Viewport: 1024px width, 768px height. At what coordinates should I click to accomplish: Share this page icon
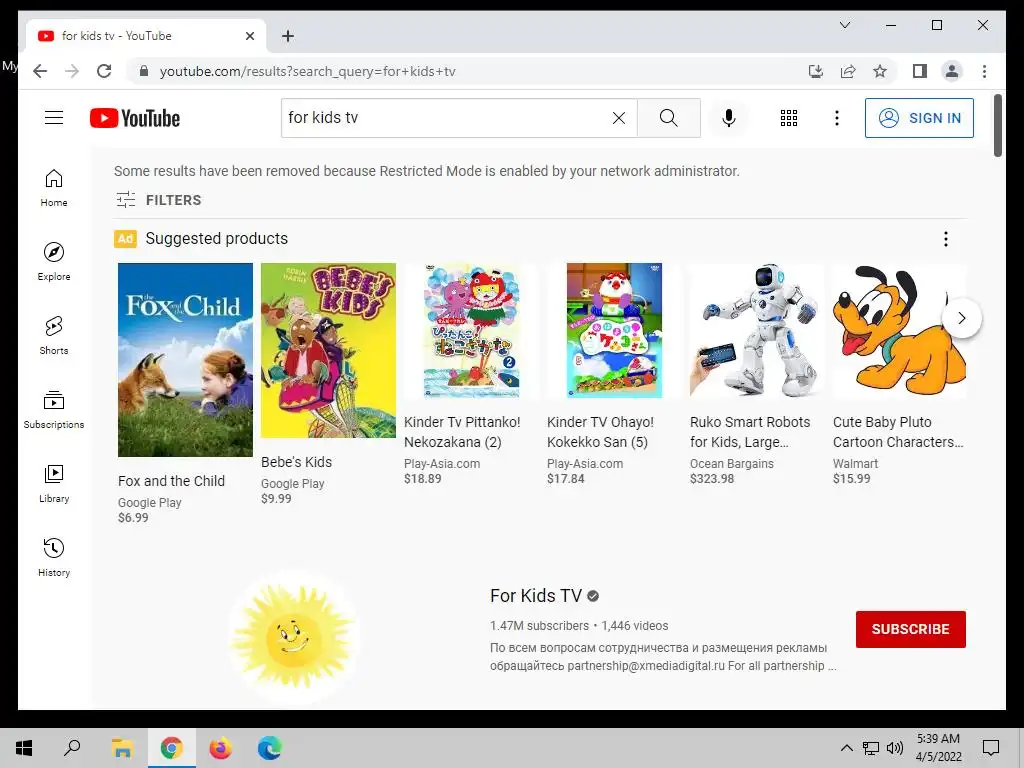(x=848, y=71)
